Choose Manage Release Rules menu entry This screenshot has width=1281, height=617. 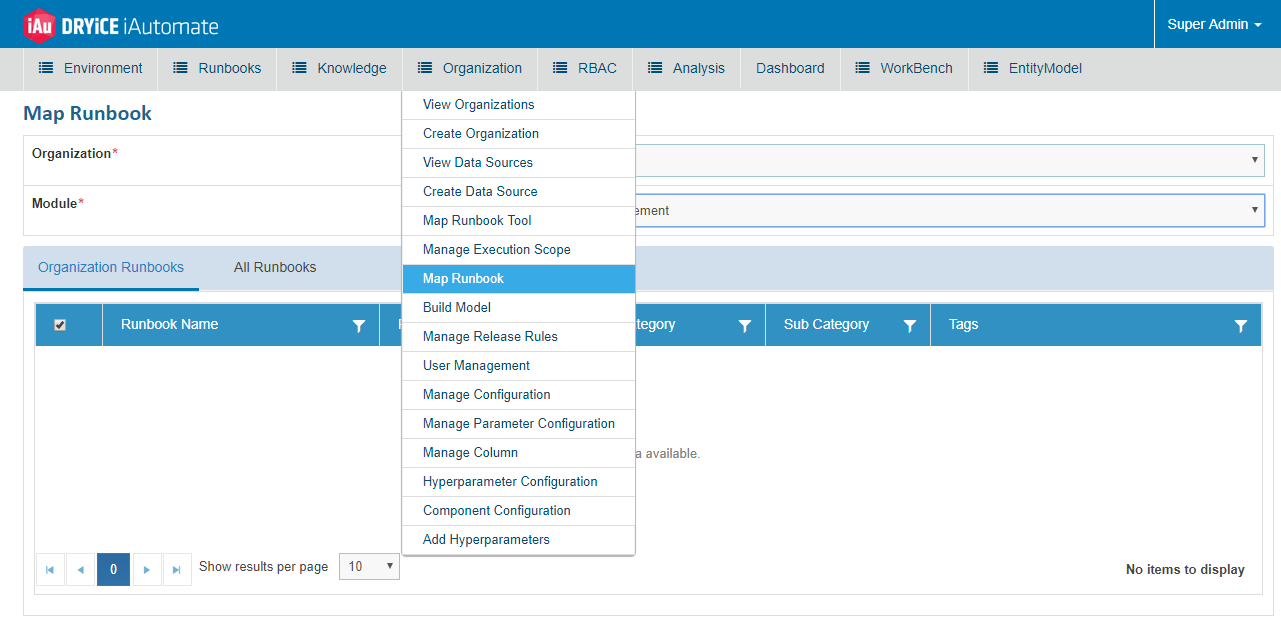(x=490, y=336)
